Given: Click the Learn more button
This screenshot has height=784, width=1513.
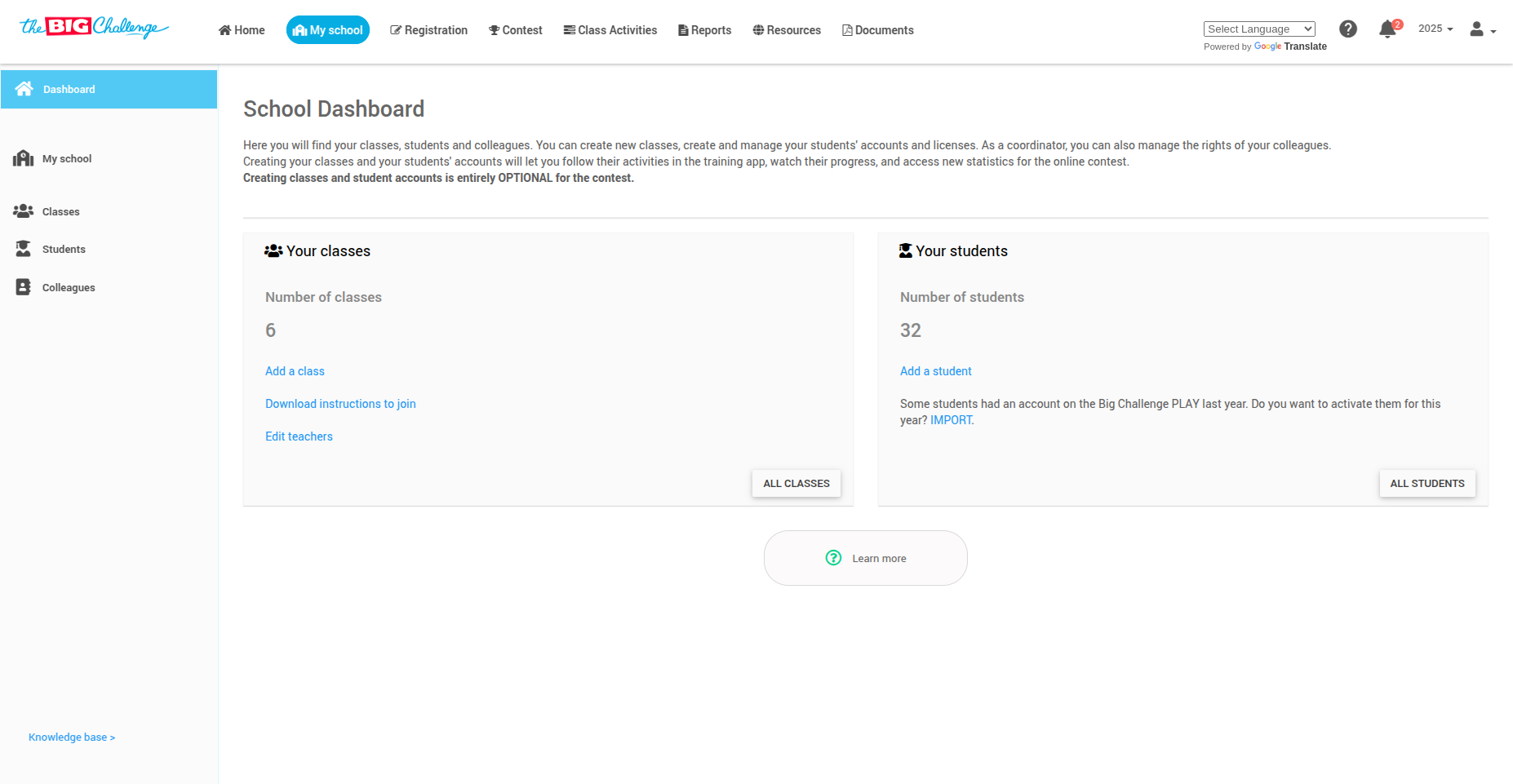Looking at the screenshot, I should click(866, 558).
